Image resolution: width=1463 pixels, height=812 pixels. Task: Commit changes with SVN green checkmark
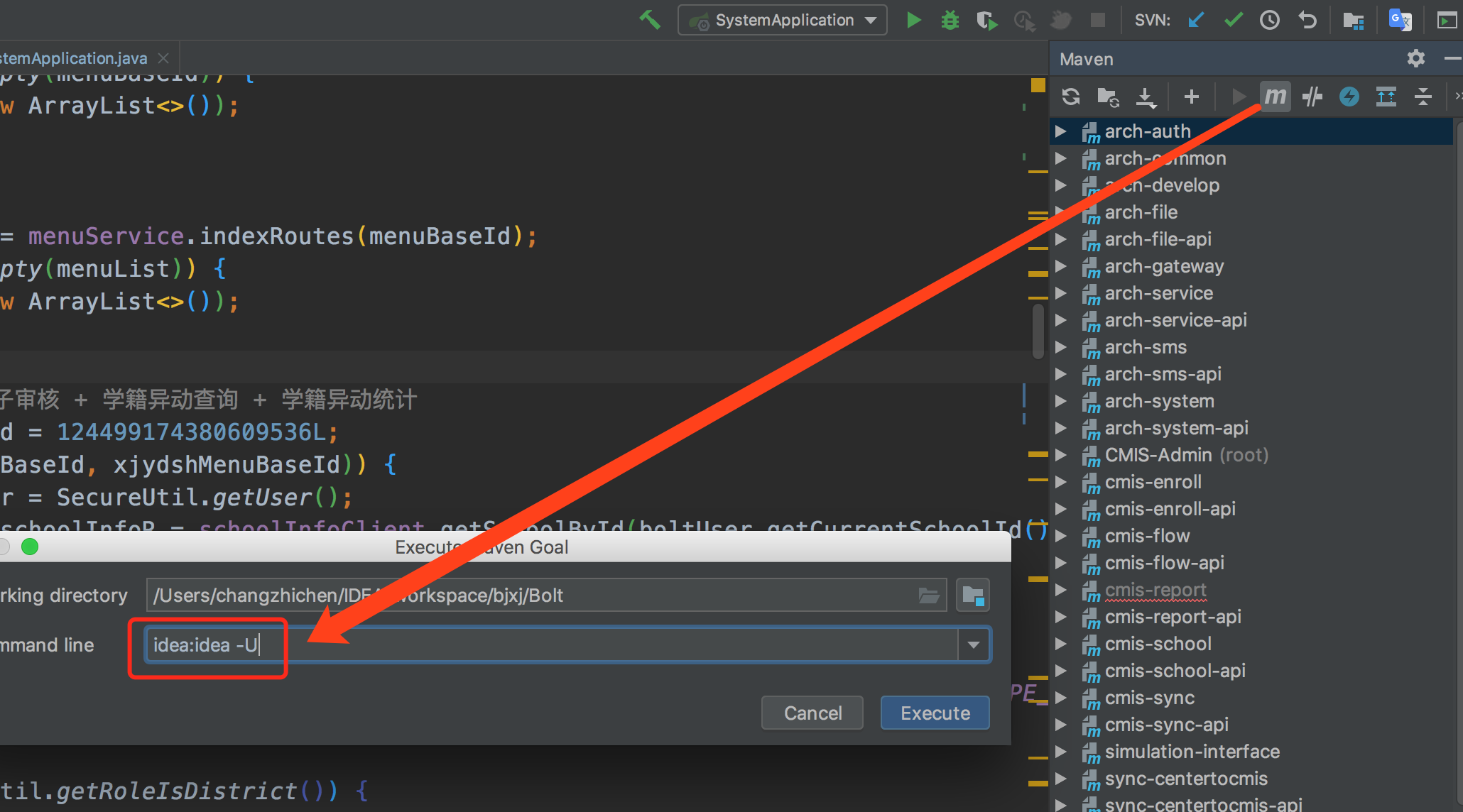click(x=1234, y=20)
